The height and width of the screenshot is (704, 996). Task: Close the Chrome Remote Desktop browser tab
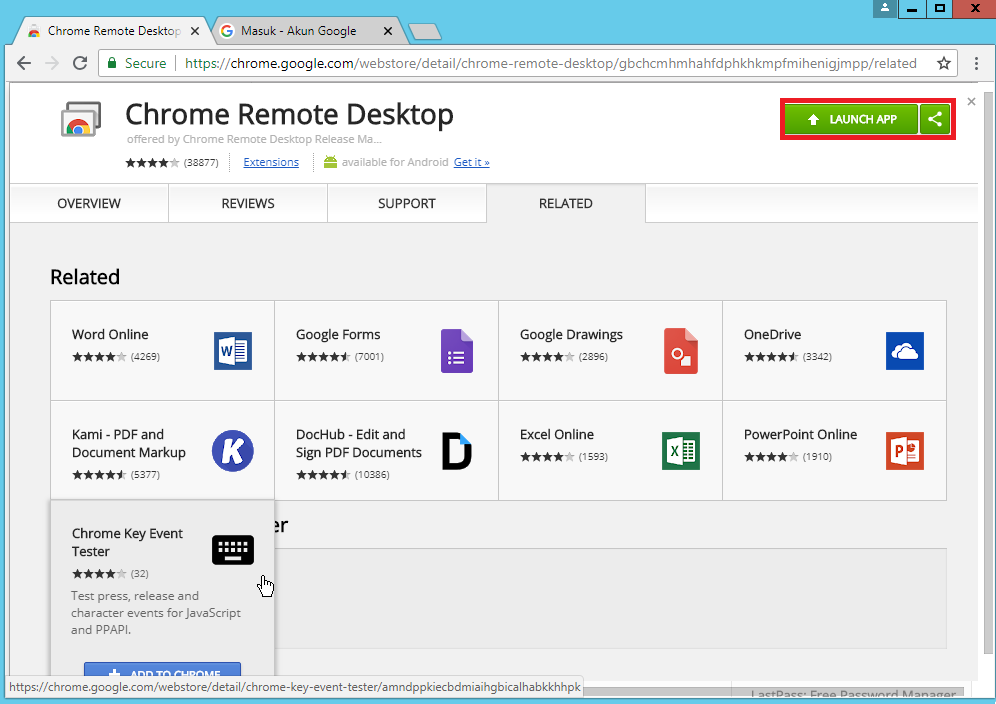pos(195,31)
